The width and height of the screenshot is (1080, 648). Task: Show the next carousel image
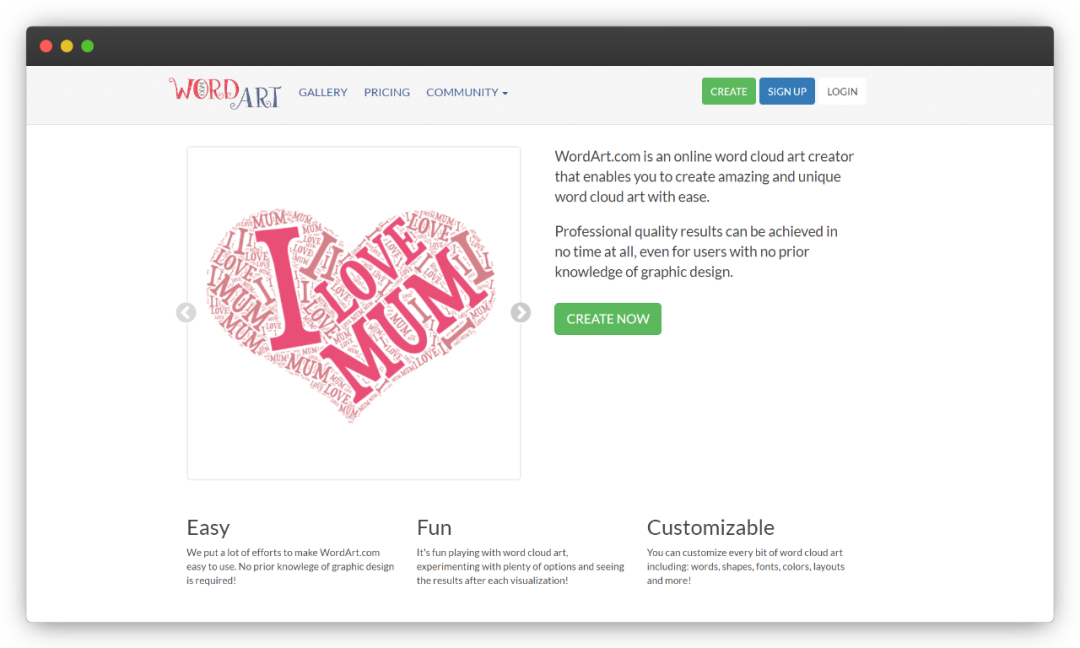[521, 313]
